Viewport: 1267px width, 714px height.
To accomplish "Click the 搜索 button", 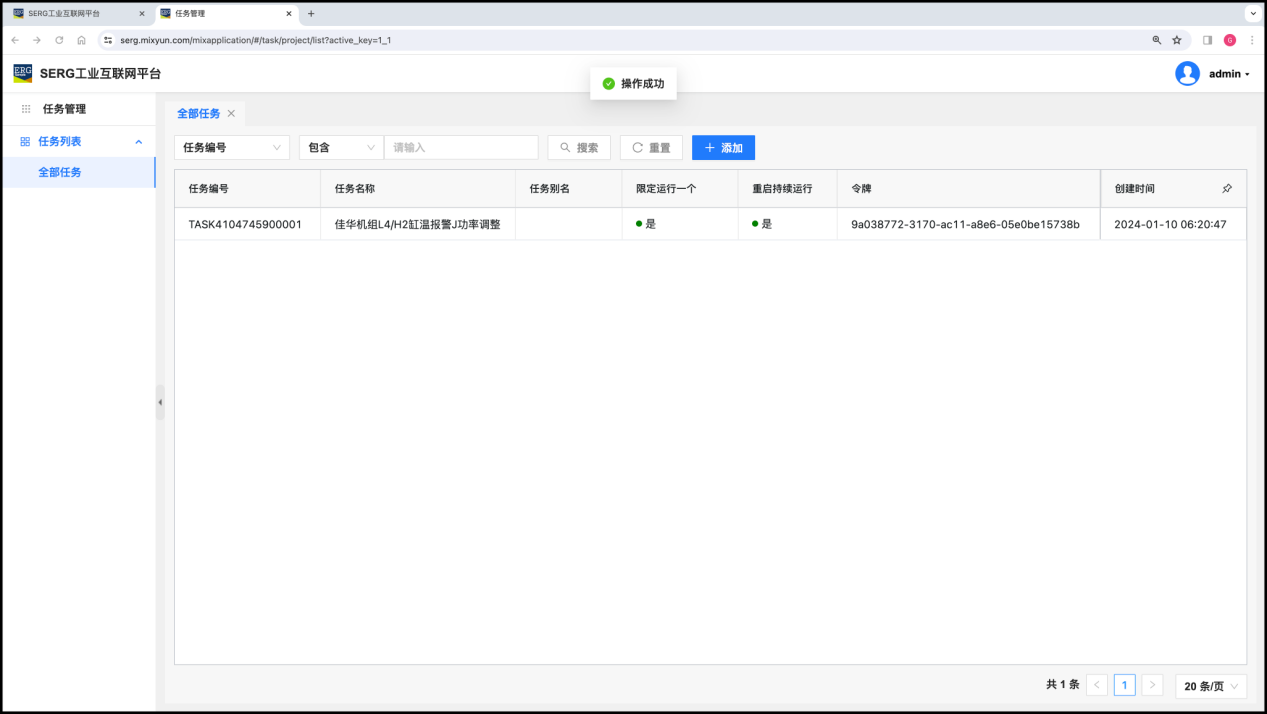I will tap(579, 148).
